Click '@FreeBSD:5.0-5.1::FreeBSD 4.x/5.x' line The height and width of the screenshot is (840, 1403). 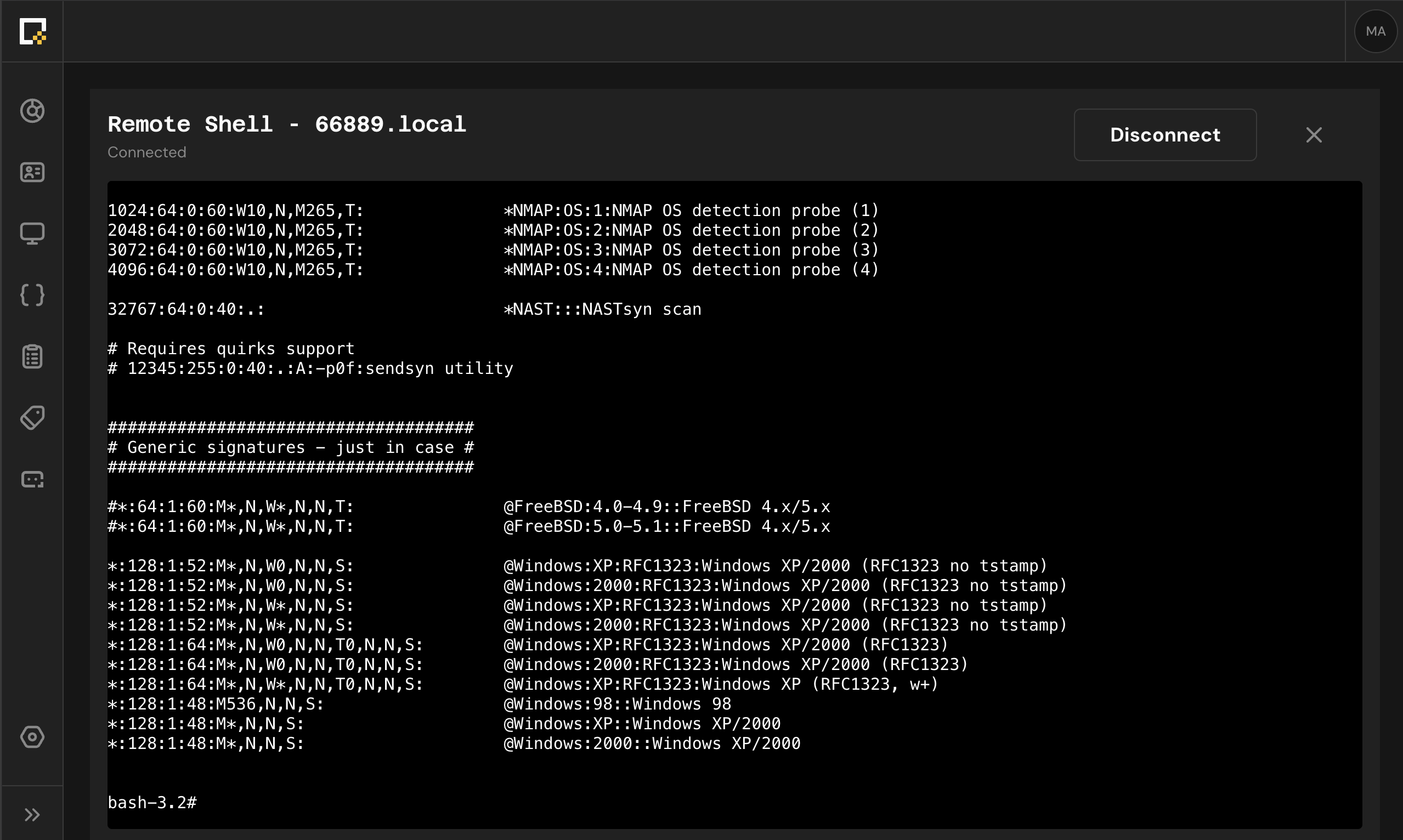click(x=667, y=526)
